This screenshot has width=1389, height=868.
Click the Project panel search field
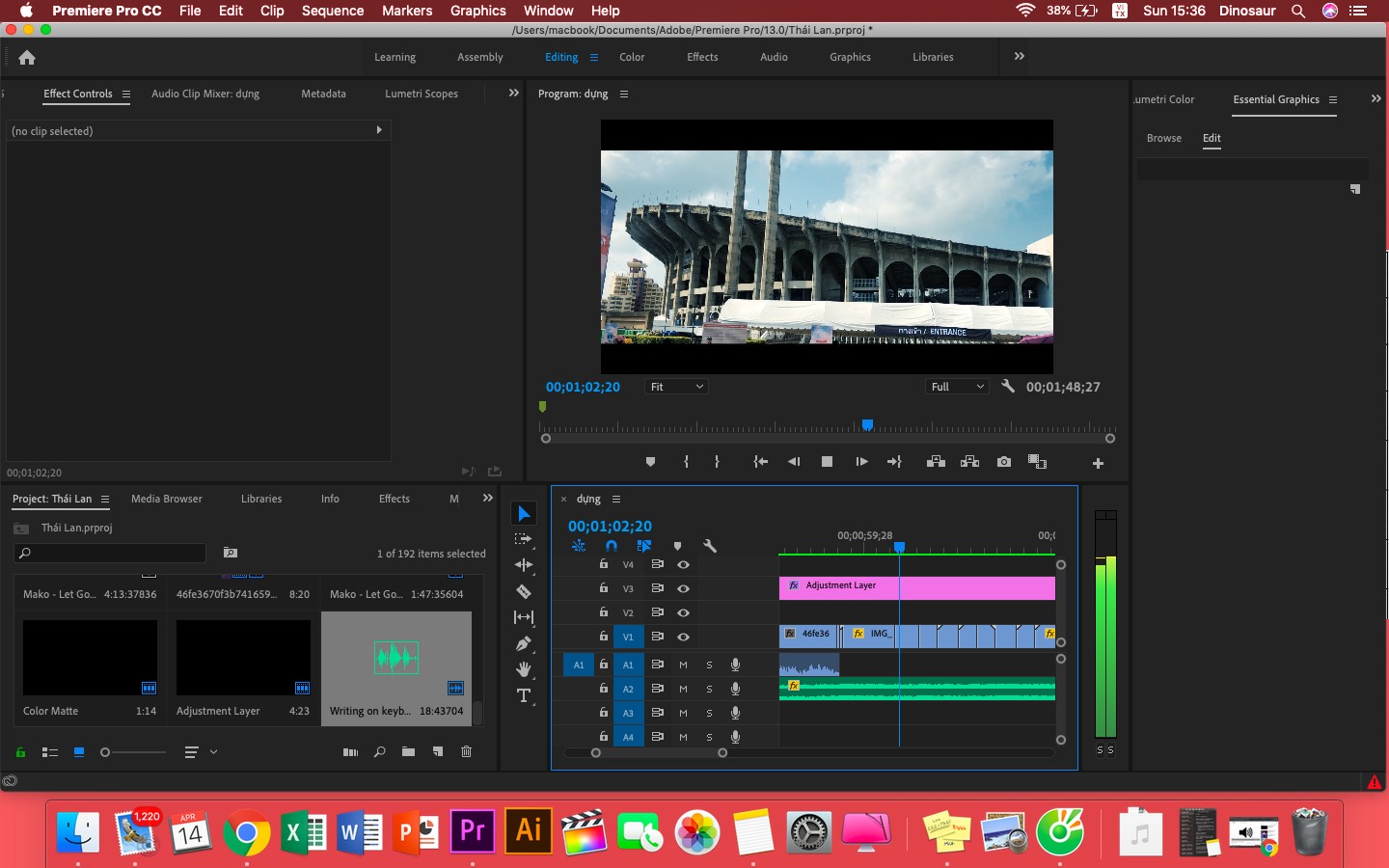point(110,553)
